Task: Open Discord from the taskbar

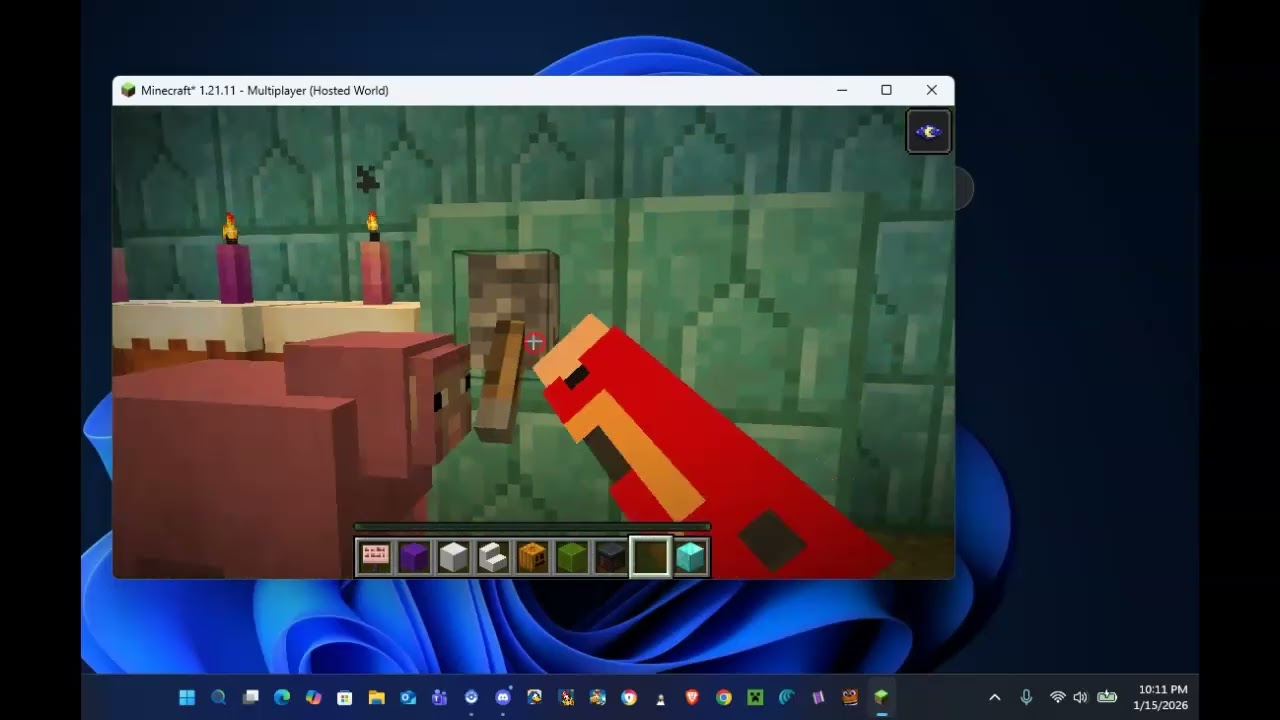Action: [x=503, y=697]
